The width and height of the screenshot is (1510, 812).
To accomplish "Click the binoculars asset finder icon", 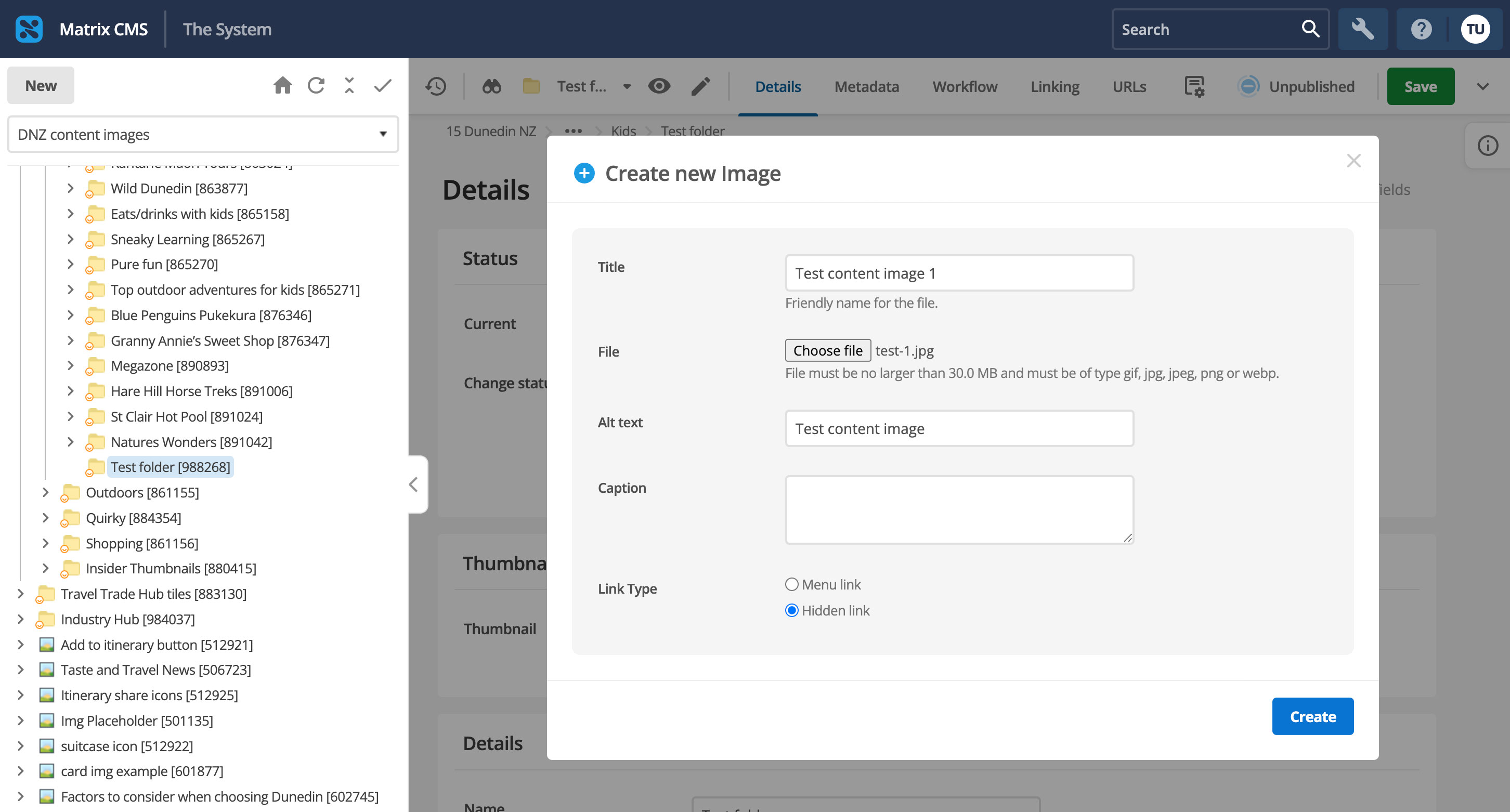I will click(x=491, y=87).
